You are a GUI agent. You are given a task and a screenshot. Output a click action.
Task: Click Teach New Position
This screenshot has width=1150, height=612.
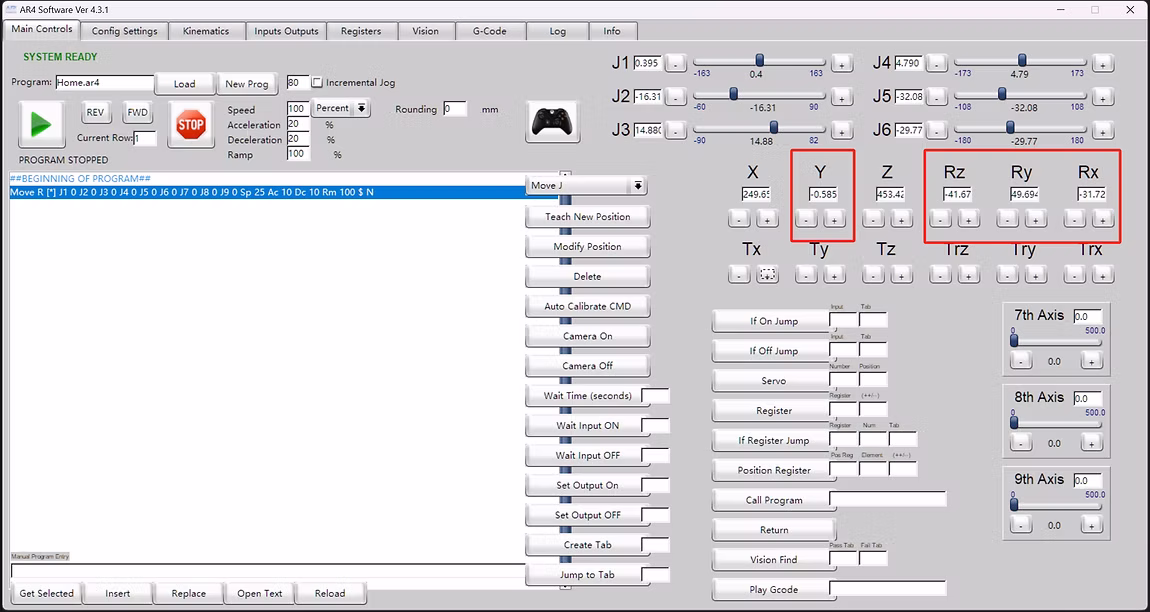click(587, 216)
